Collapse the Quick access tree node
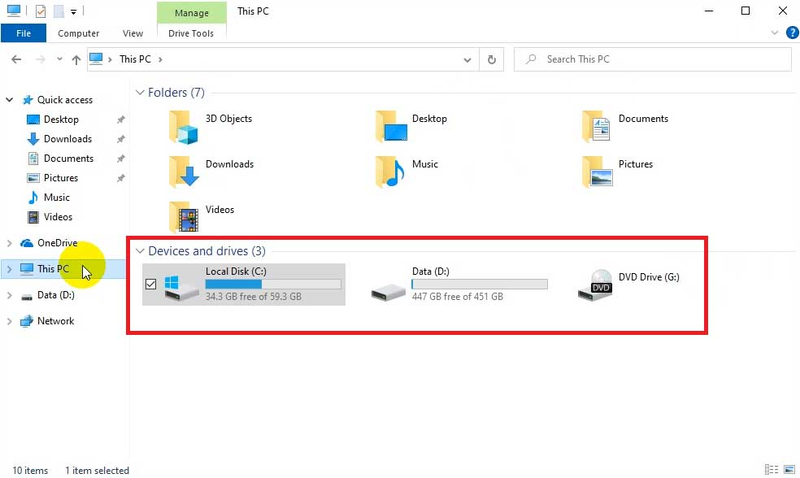The height and width of the screenshot is (478, 800). pos(9,100)
